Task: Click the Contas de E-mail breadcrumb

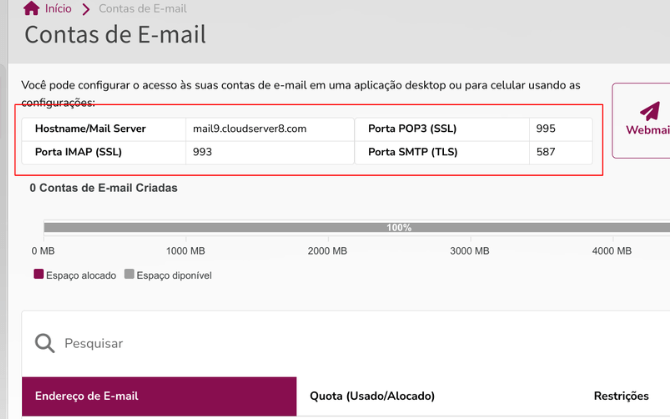Action: pos(143,9)
